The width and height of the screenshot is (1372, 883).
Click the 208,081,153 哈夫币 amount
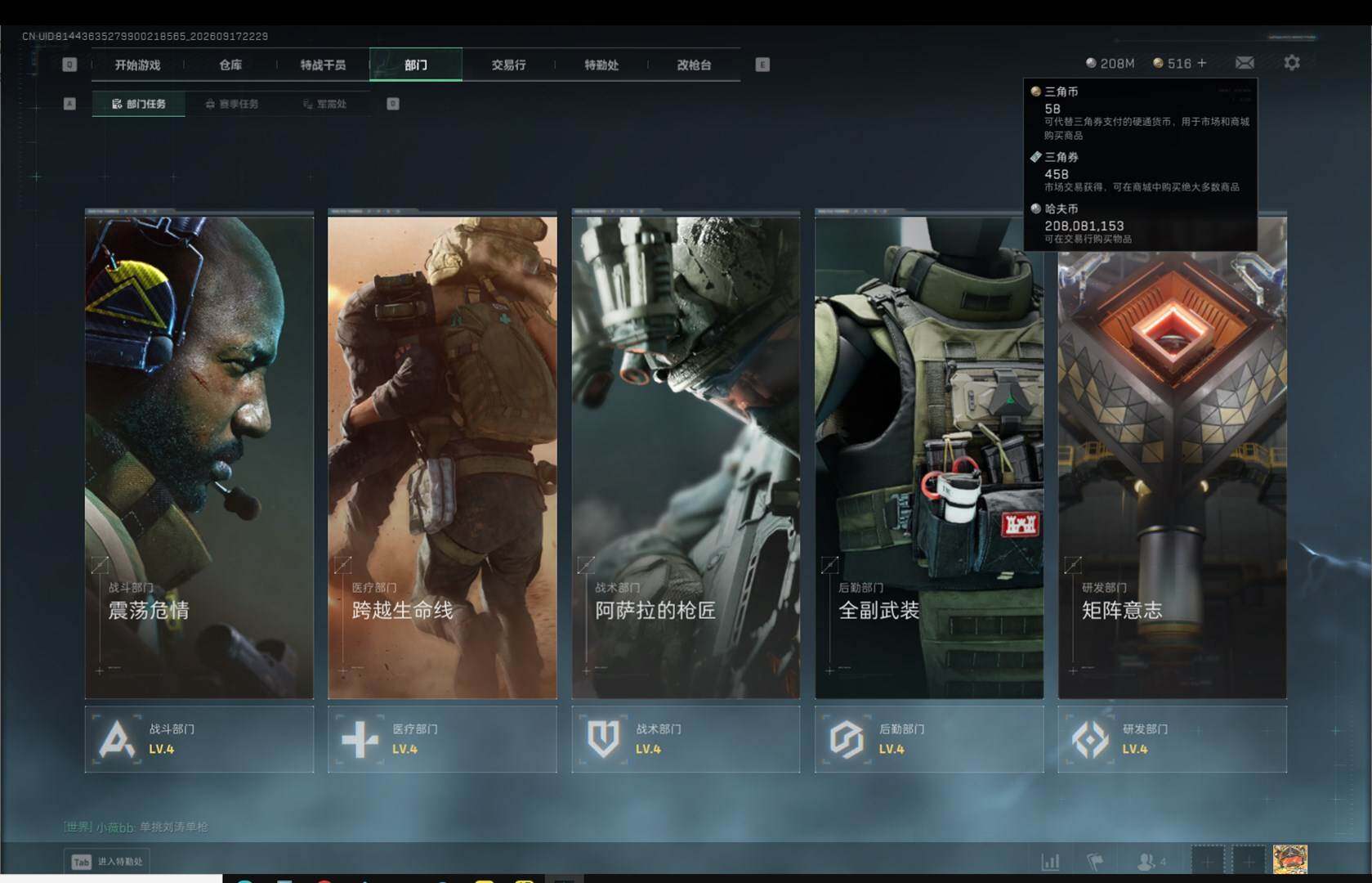tap(1084, 226)
